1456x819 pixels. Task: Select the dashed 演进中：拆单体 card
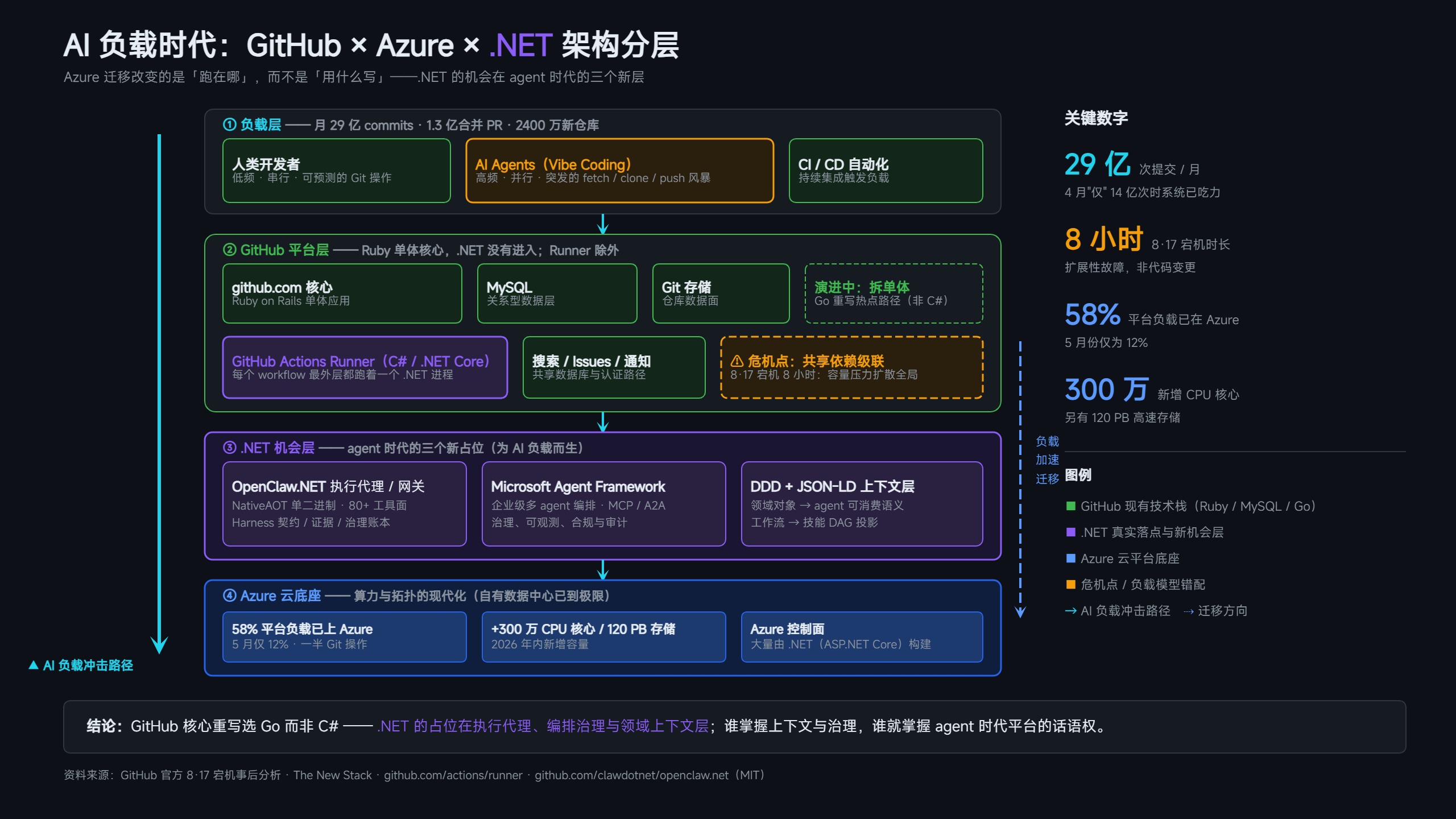(x=894, y=293)
